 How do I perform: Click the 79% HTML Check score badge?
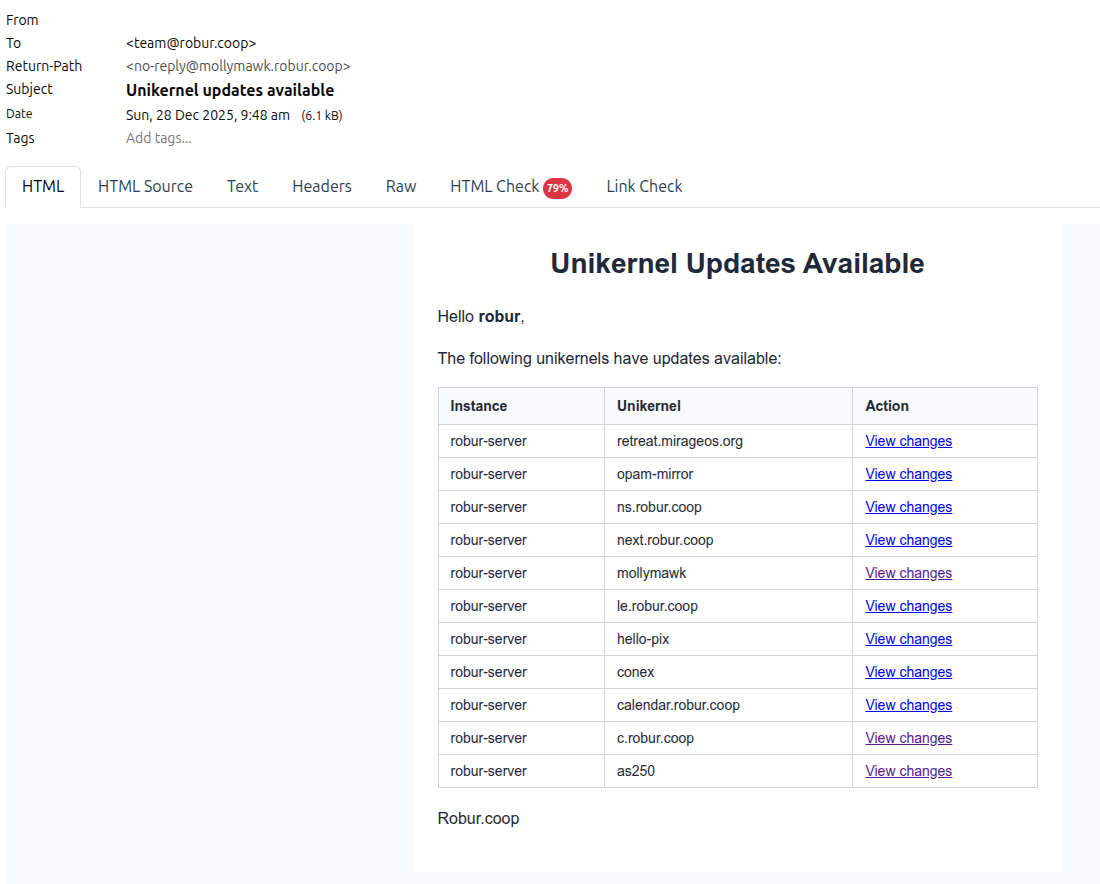[x=558, y=187]
